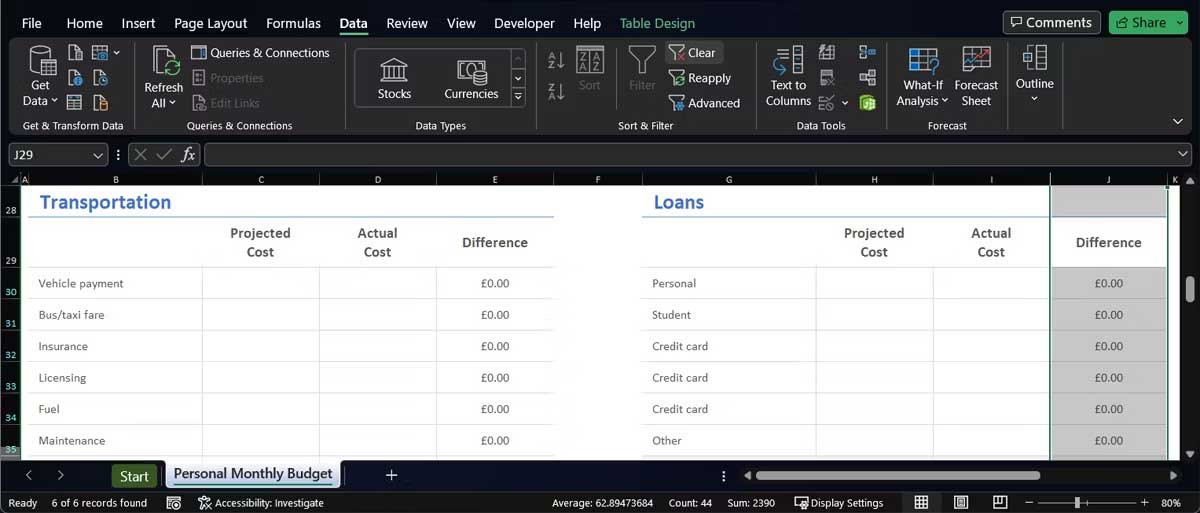Click the Relationships icon
Viewport: 1200px width, 513px height.
(x=867, y=77)
